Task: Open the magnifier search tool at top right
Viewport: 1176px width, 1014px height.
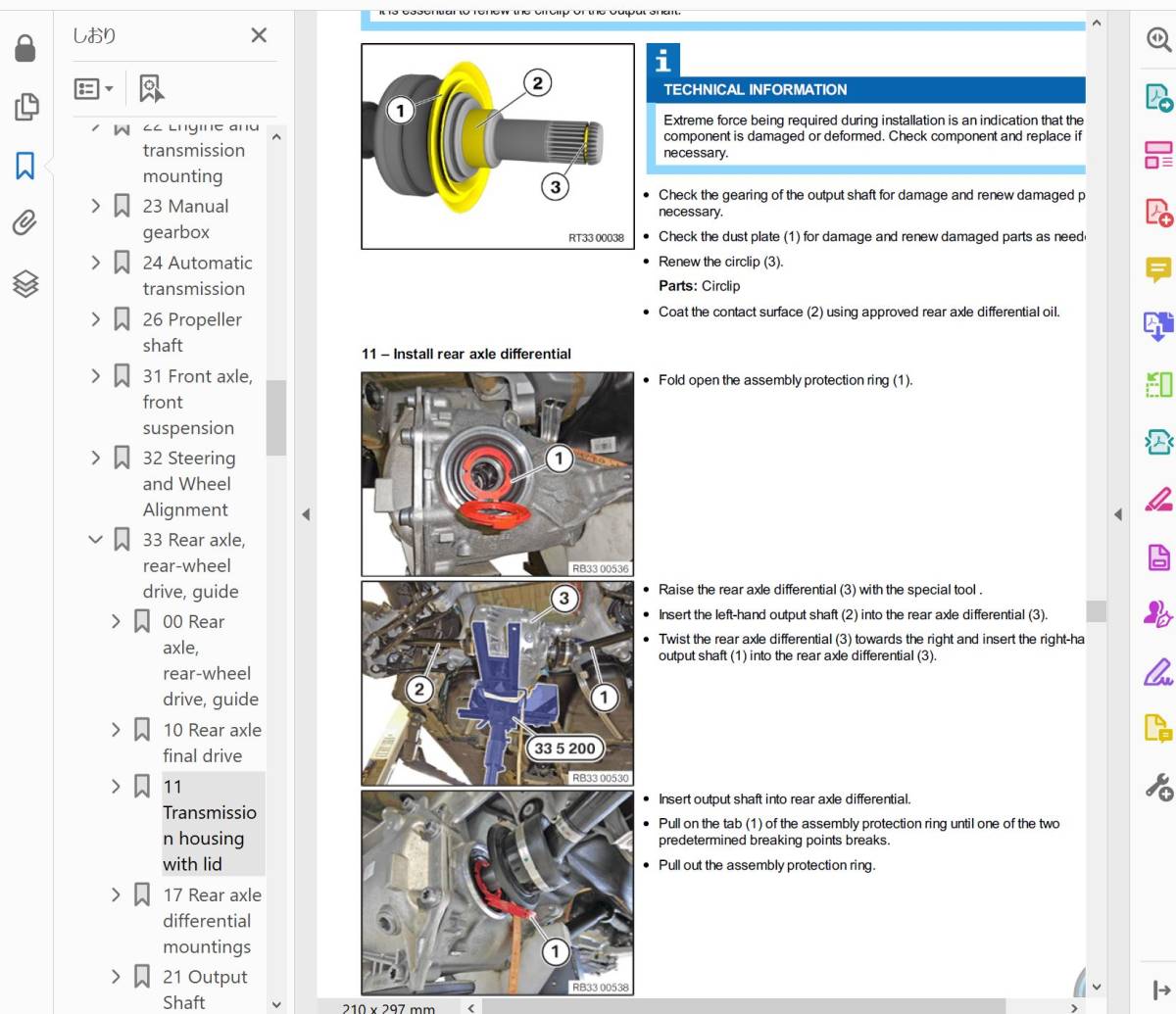Action: pos(1158,39)
